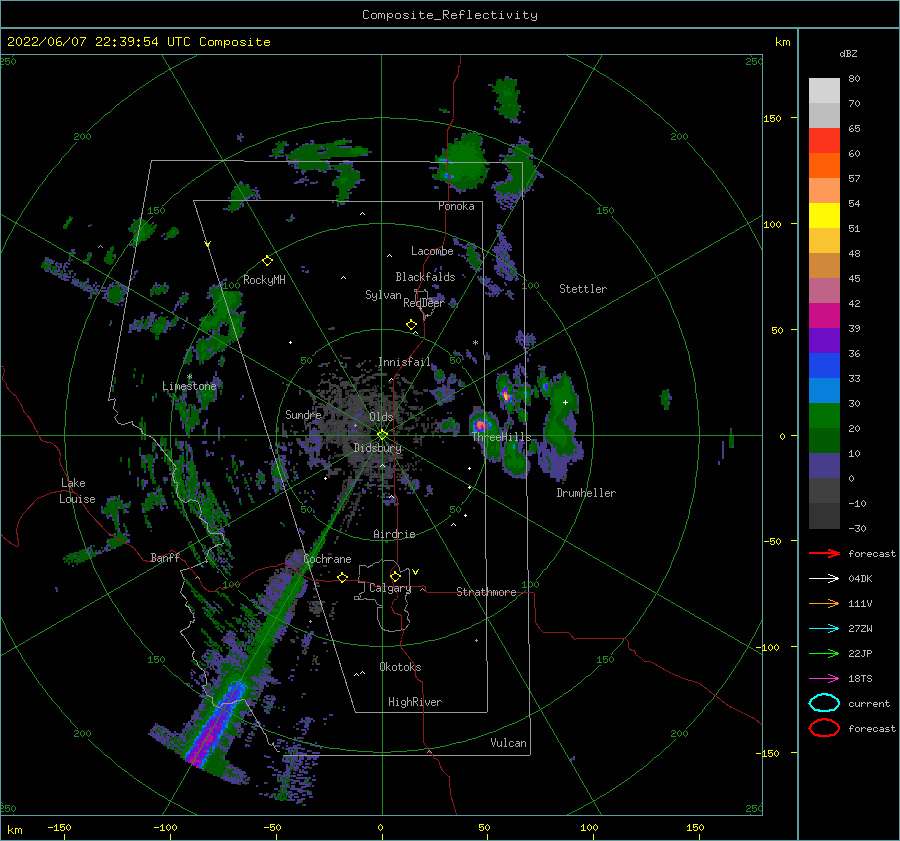Click the Lacombe city label

[432, 251]
